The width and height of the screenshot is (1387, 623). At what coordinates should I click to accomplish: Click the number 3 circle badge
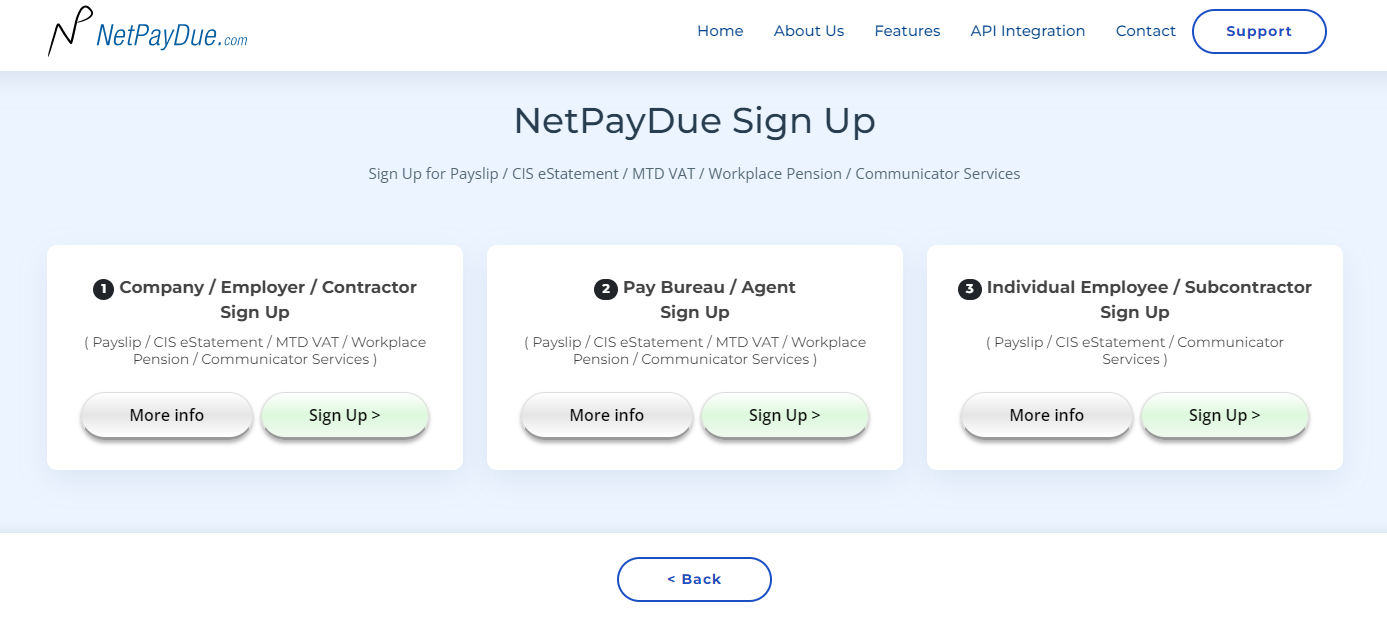[969, 289]
